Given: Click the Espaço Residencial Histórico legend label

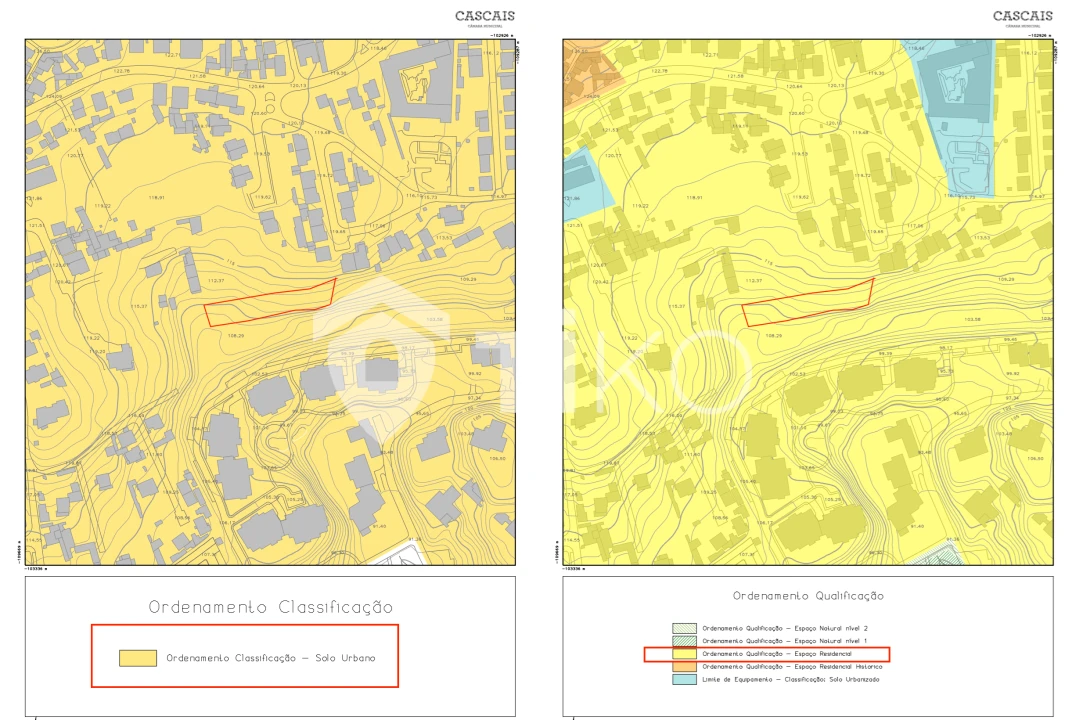Looking at the screenshot, I should point(788,667).
